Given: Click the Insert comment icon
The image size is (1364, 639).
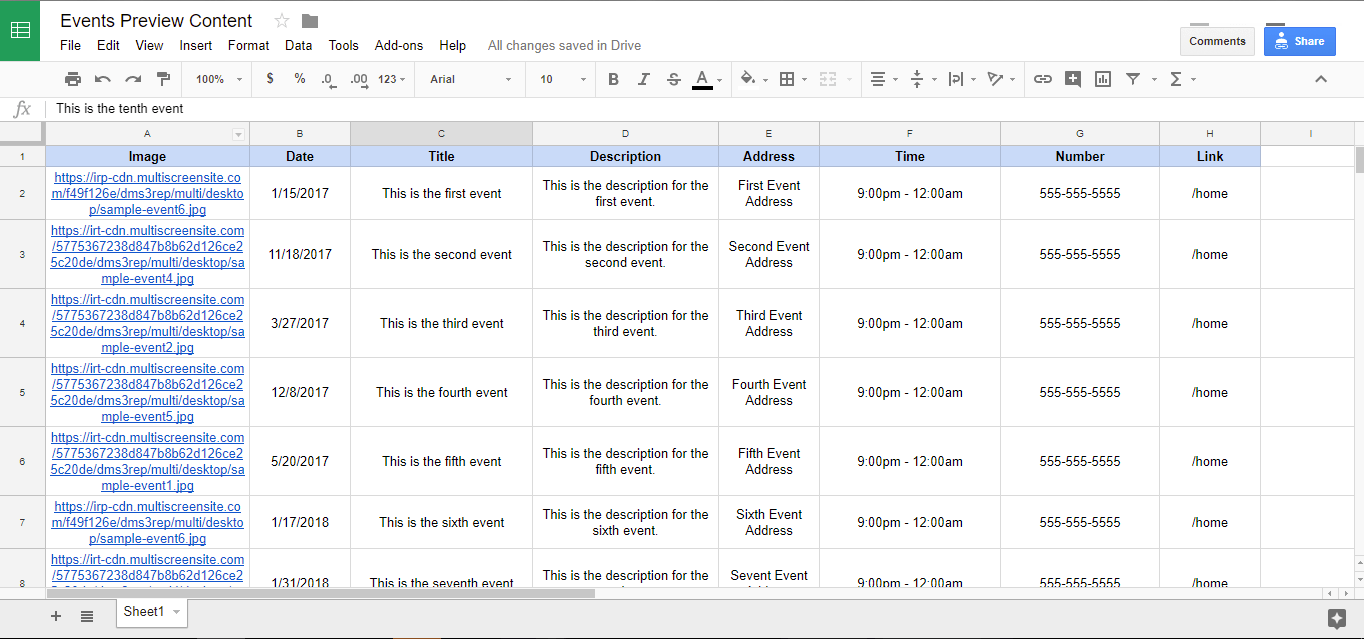Looking at the screenshot, I should click(x=1073, y=79).
